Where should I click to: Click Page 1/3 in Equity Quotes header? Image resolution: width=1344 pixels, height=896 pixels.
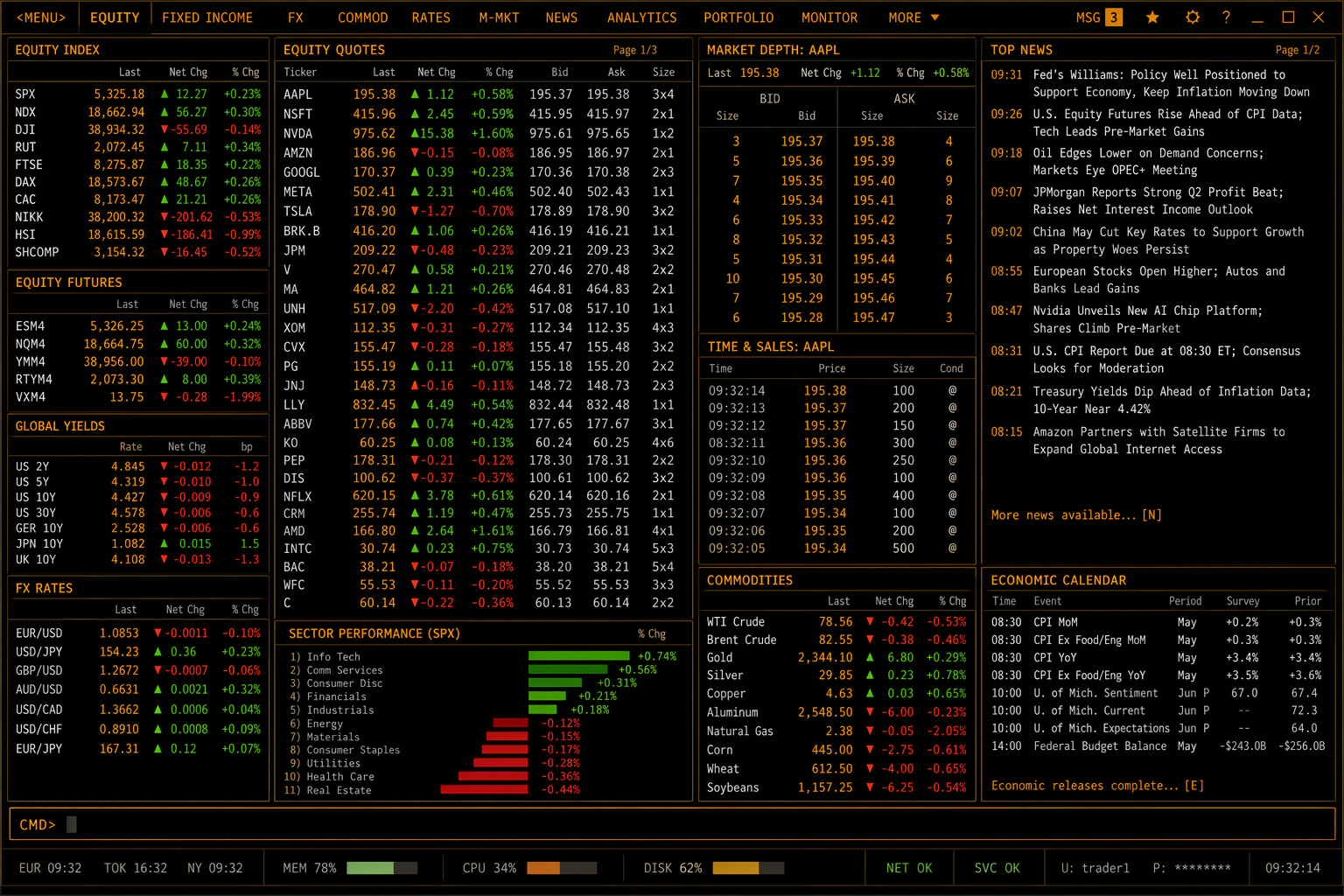(x=634, y=50)
